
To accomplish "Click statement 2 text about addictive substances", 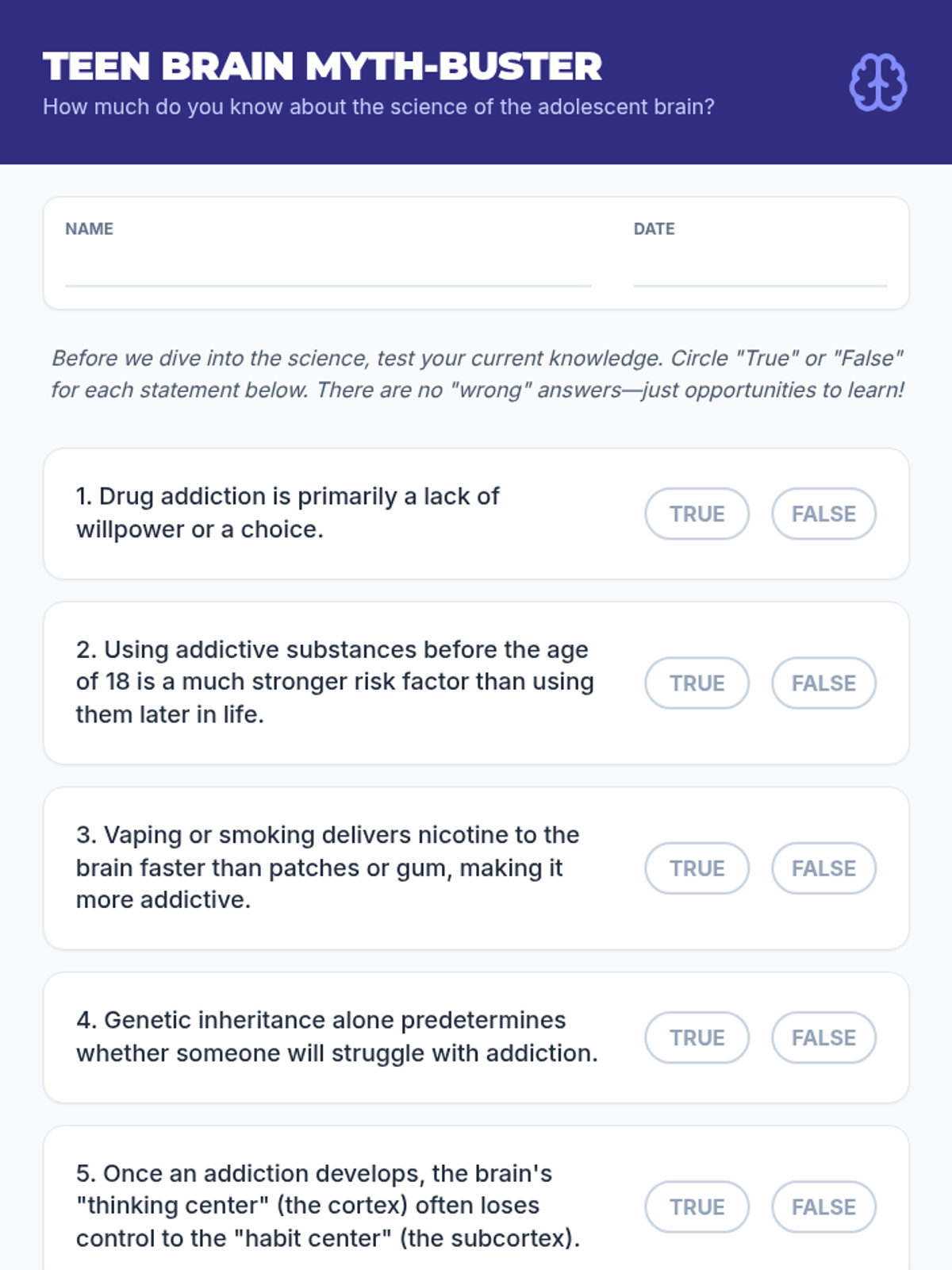I will coord(334,682).
